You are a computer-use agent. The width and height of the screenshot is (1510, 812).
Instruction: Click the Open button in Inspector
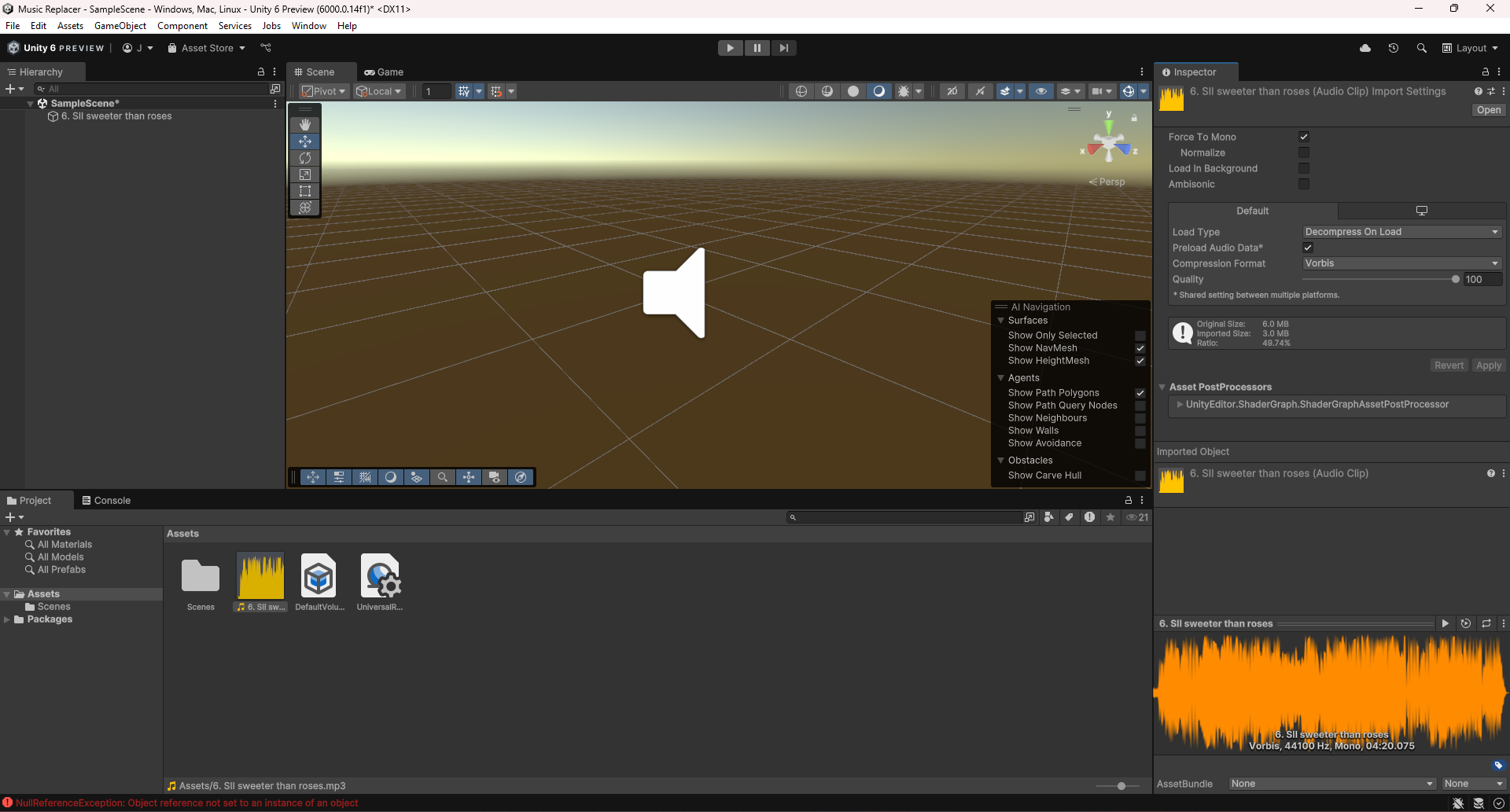tap(1489, 110)
